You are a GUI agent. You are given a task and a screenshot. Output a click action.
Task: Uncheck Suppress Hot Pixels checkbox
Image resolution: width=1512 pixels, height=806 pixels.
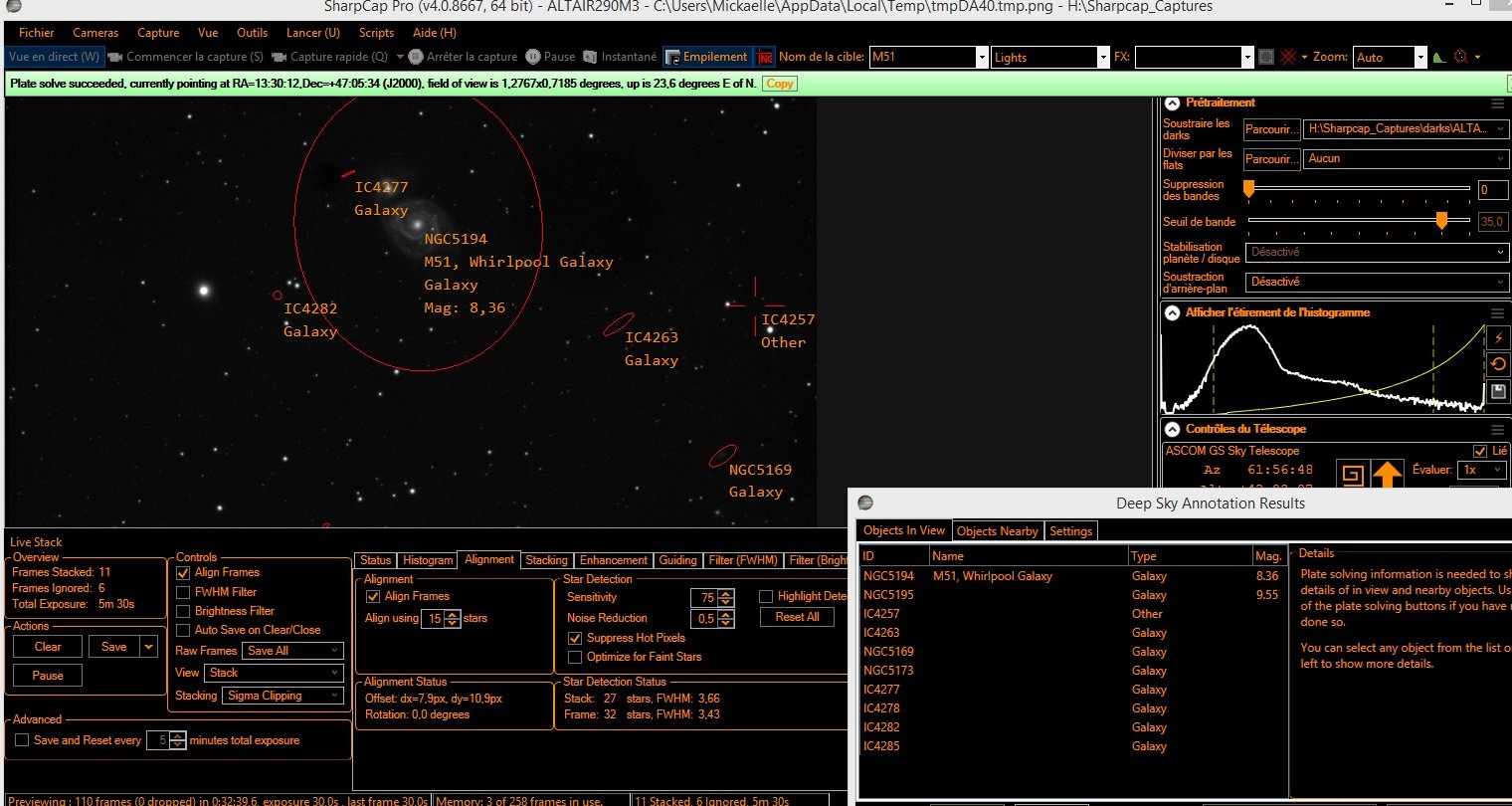click(x=575, y=638)
